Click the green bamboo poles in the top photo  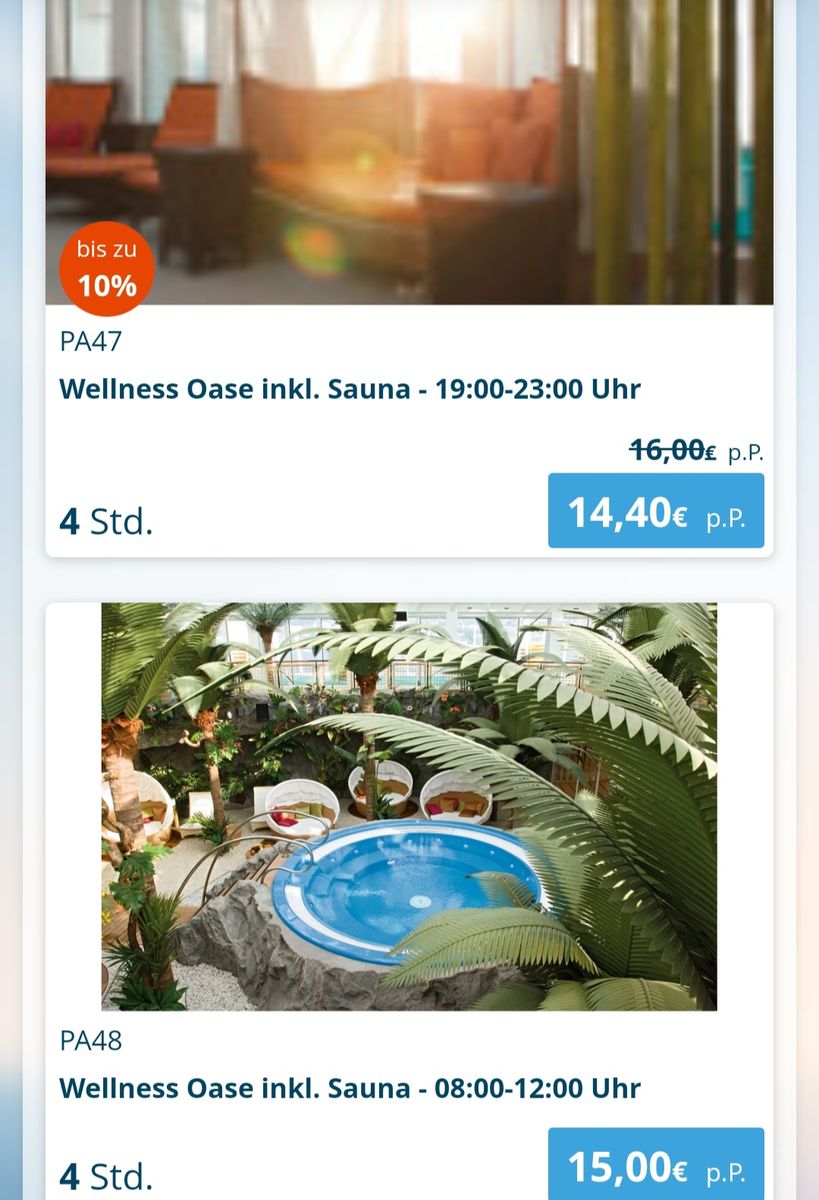coord(680,150)
